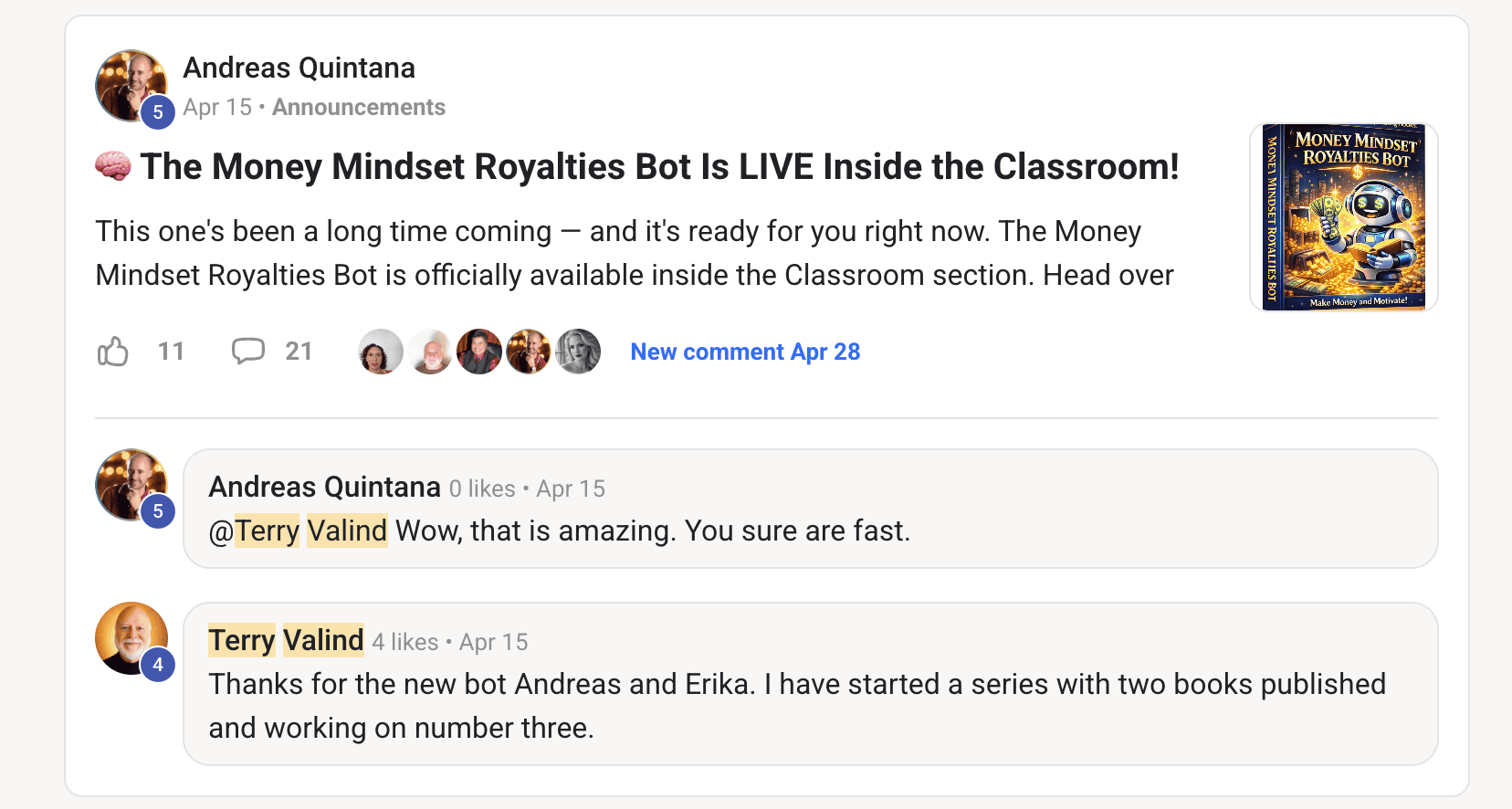Open Terry Valind's name in his comment
The height and width of the screenshot is (809, 1512).
point(287,640)
